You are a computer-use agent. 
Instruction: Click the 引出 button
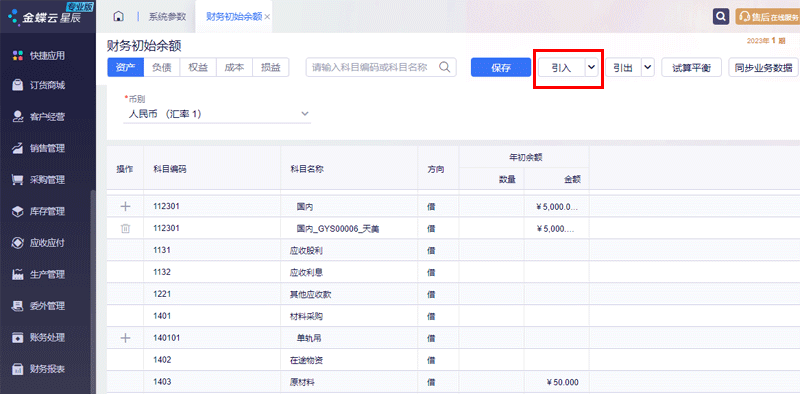click(x=623, y=68)
